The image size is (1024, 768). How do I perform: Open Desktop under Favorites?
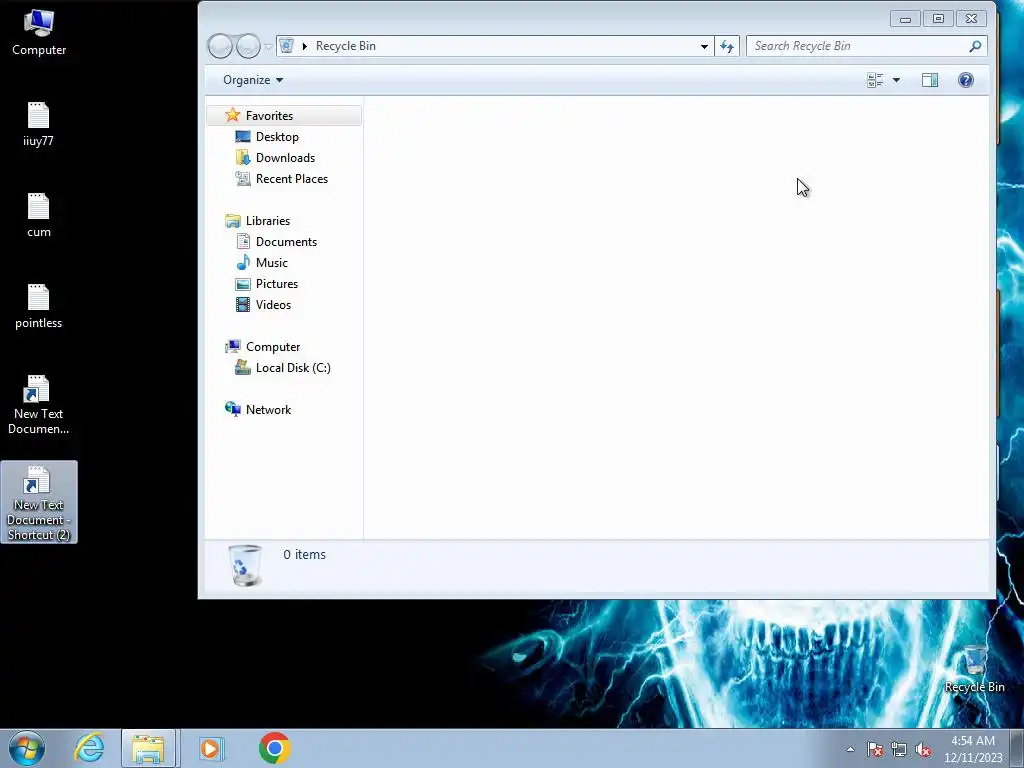[x=277, y=136]
